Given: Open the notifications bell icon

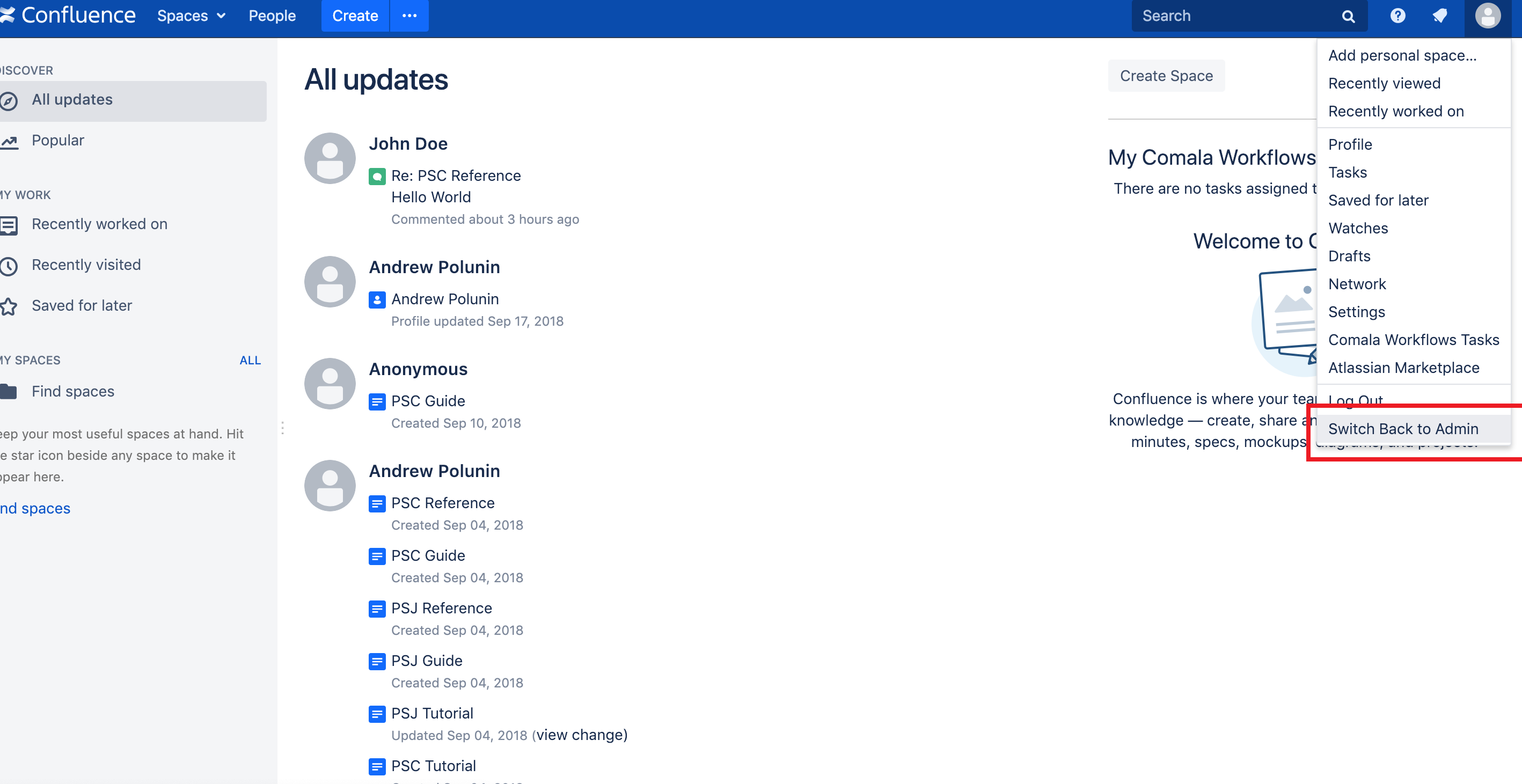Looking at the screenshot, I should click(x=1440, y=16).
